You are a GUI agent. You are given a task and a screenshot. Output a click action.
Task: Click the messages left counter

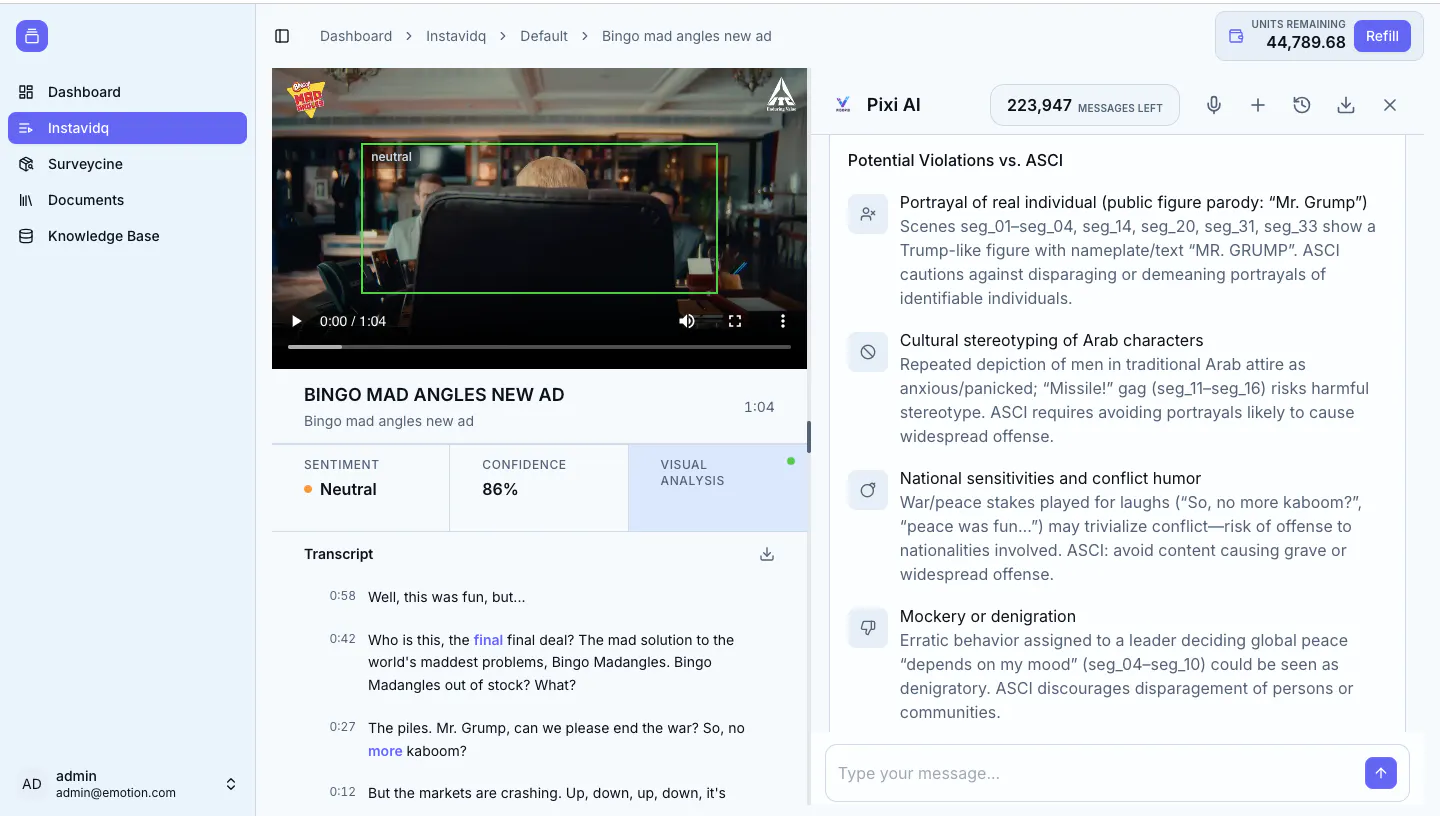1084,105
